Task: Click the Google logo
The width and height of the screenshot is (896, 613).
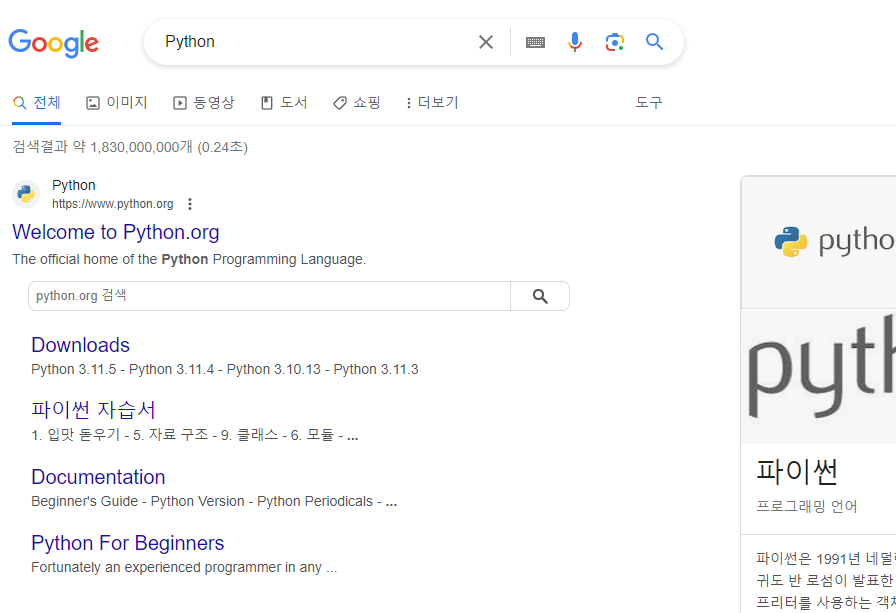Action: pos(53,43)
